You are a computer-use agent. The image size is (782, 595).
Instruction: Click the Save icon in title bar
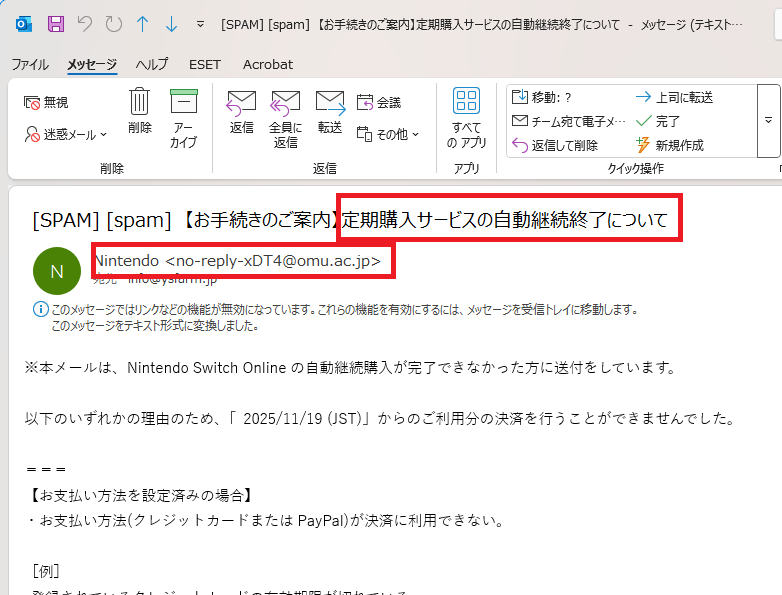(x=56, y=22)
